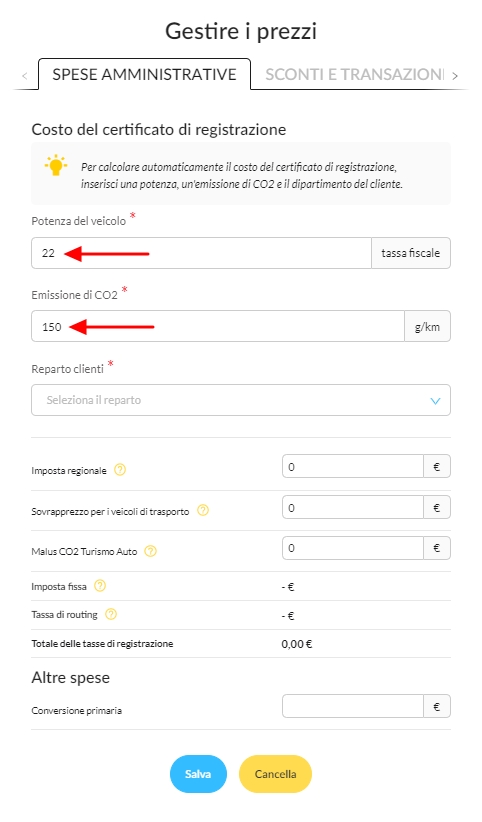Select the Spese Amministrative tab

[144, 74]
